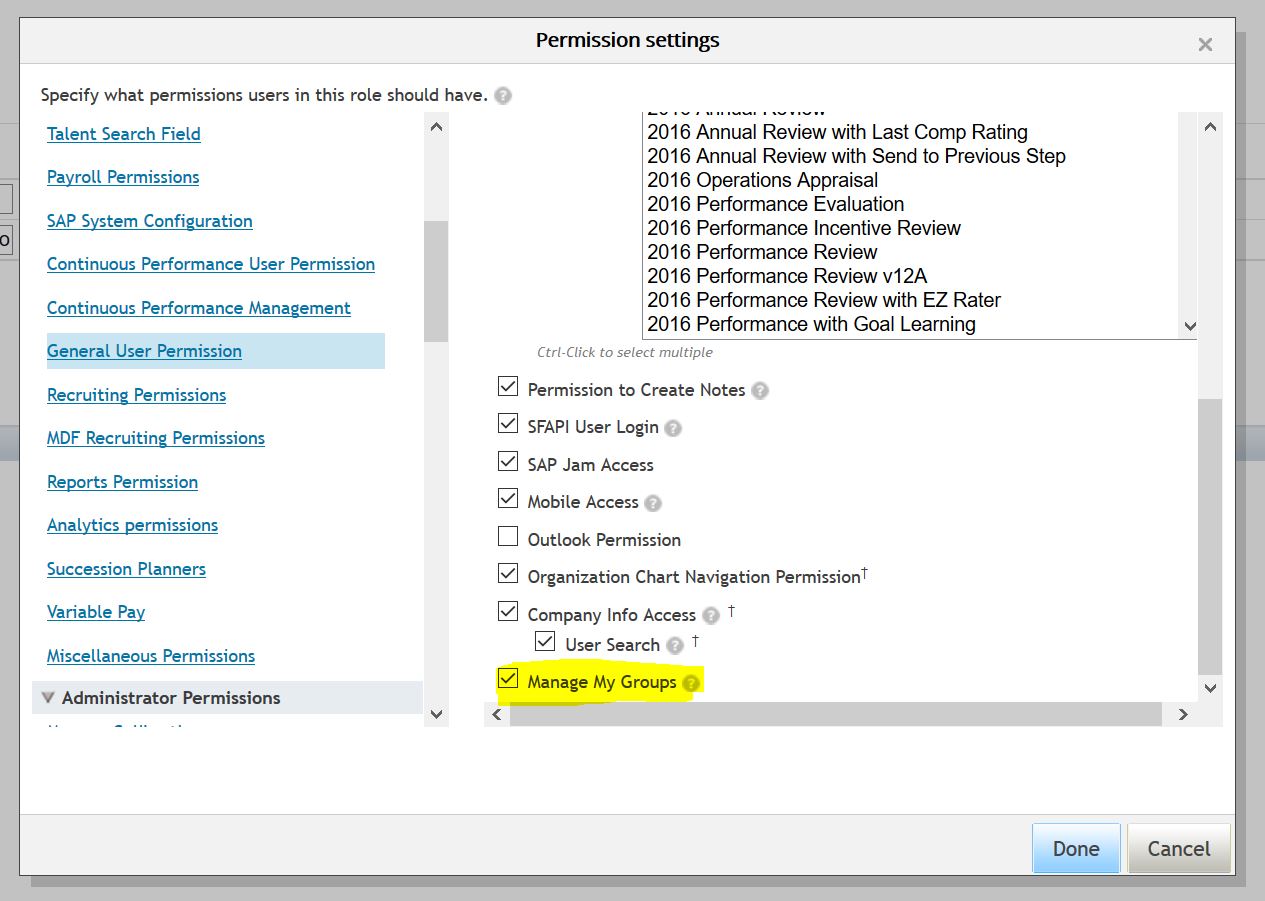Disable SAP Jam Access checkbox
1265x901 pixels.
[x=508, y=462]
